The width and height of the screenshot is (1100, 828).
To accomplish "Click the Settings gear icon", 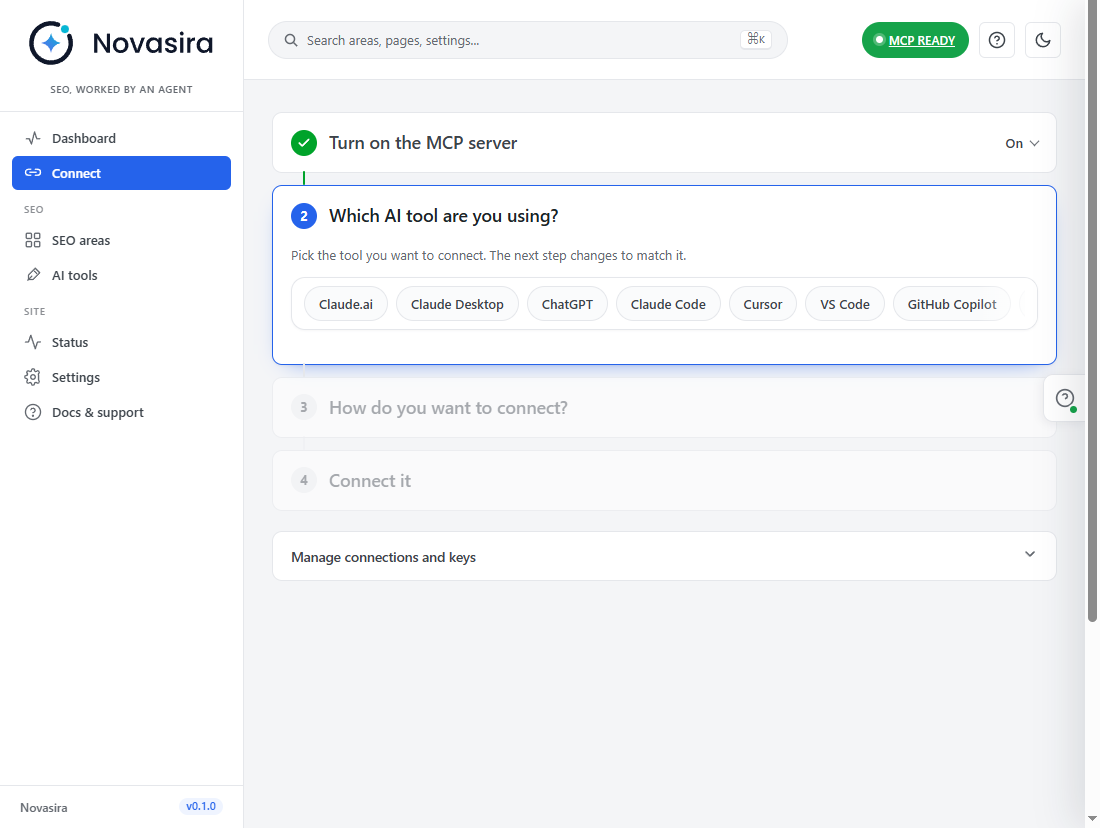I will click(33, 378).
